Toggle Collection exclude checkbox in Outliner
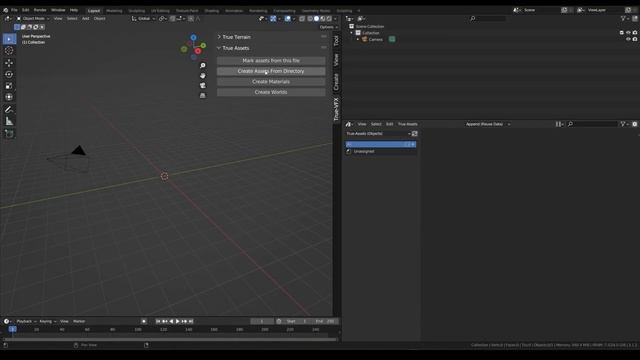Viewport: 640px width, 360px height. pos(622,33)
